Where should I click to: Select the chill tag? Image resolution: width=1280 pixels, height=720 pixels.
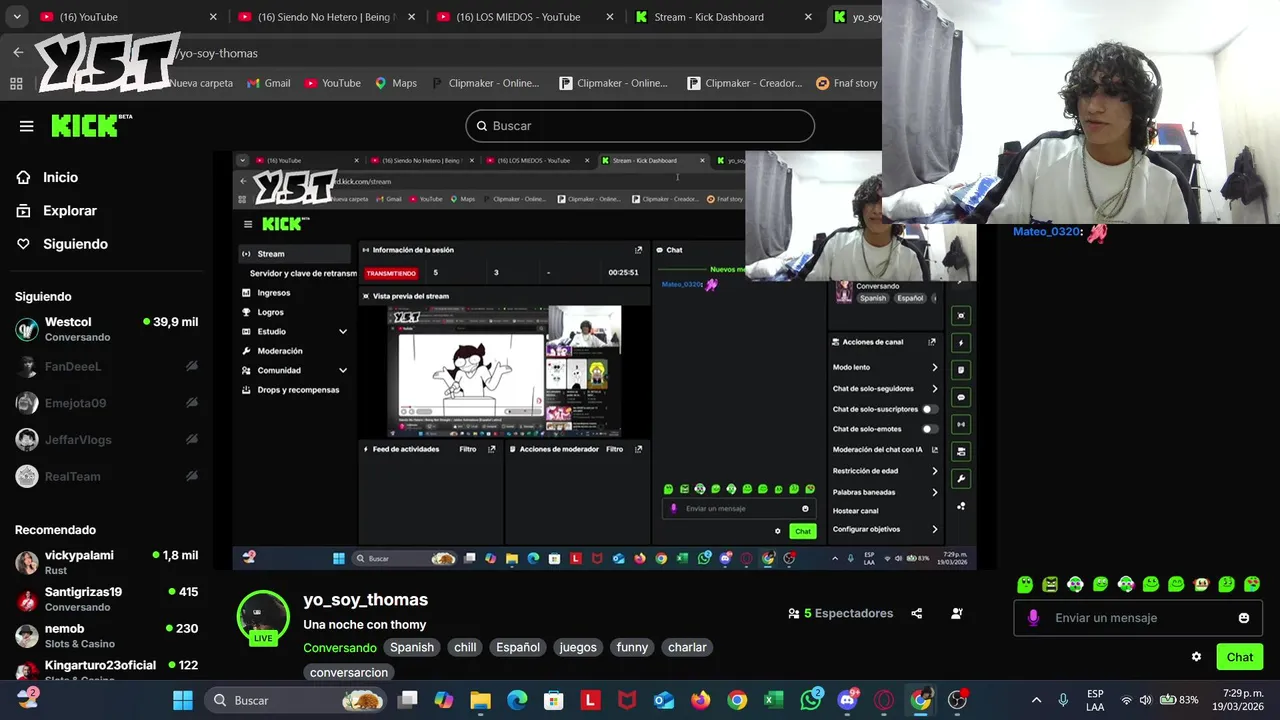tap(465, 647)
